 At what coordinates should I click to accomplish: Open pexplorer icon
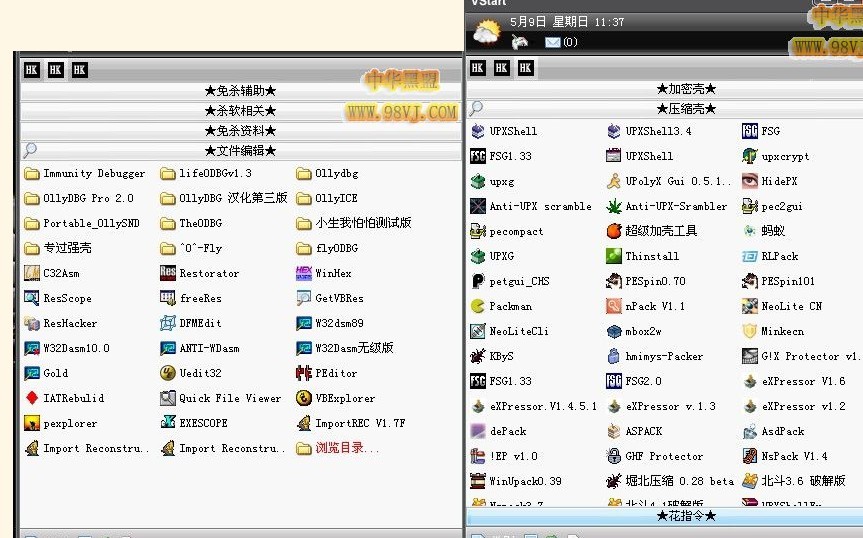32,423
